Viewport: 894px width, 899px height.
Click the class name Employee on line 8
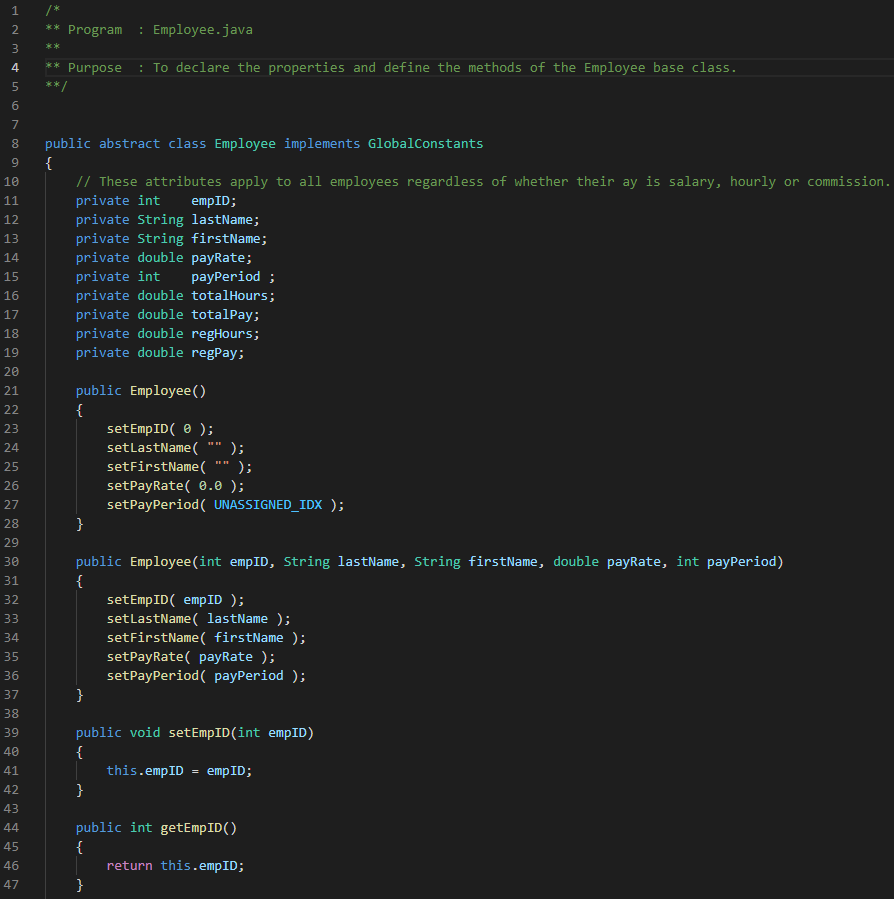click(244, 143)
